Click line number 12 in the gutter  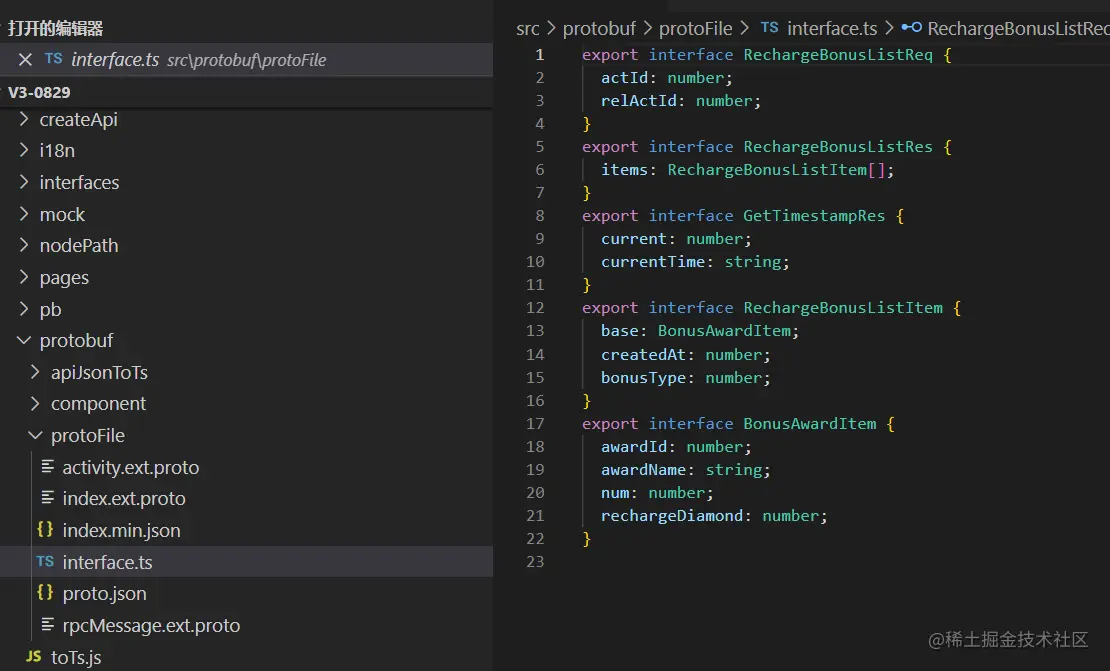tap(535, 308)
